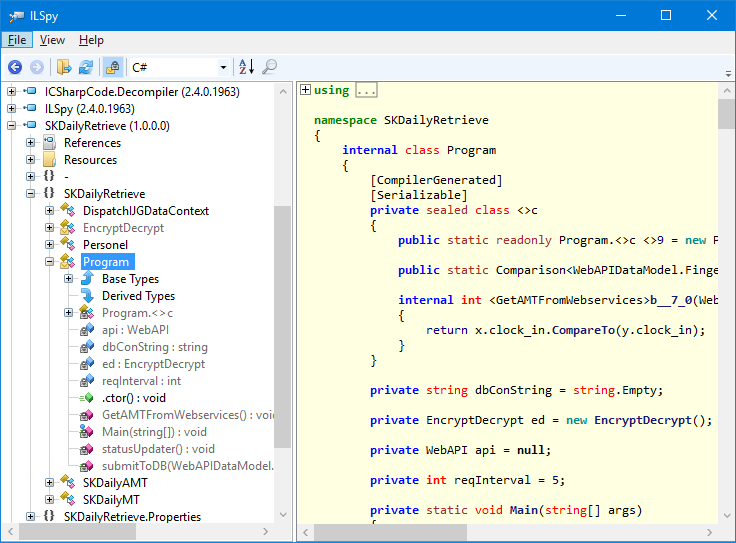Click the References icon

click(x=49, y=142)
